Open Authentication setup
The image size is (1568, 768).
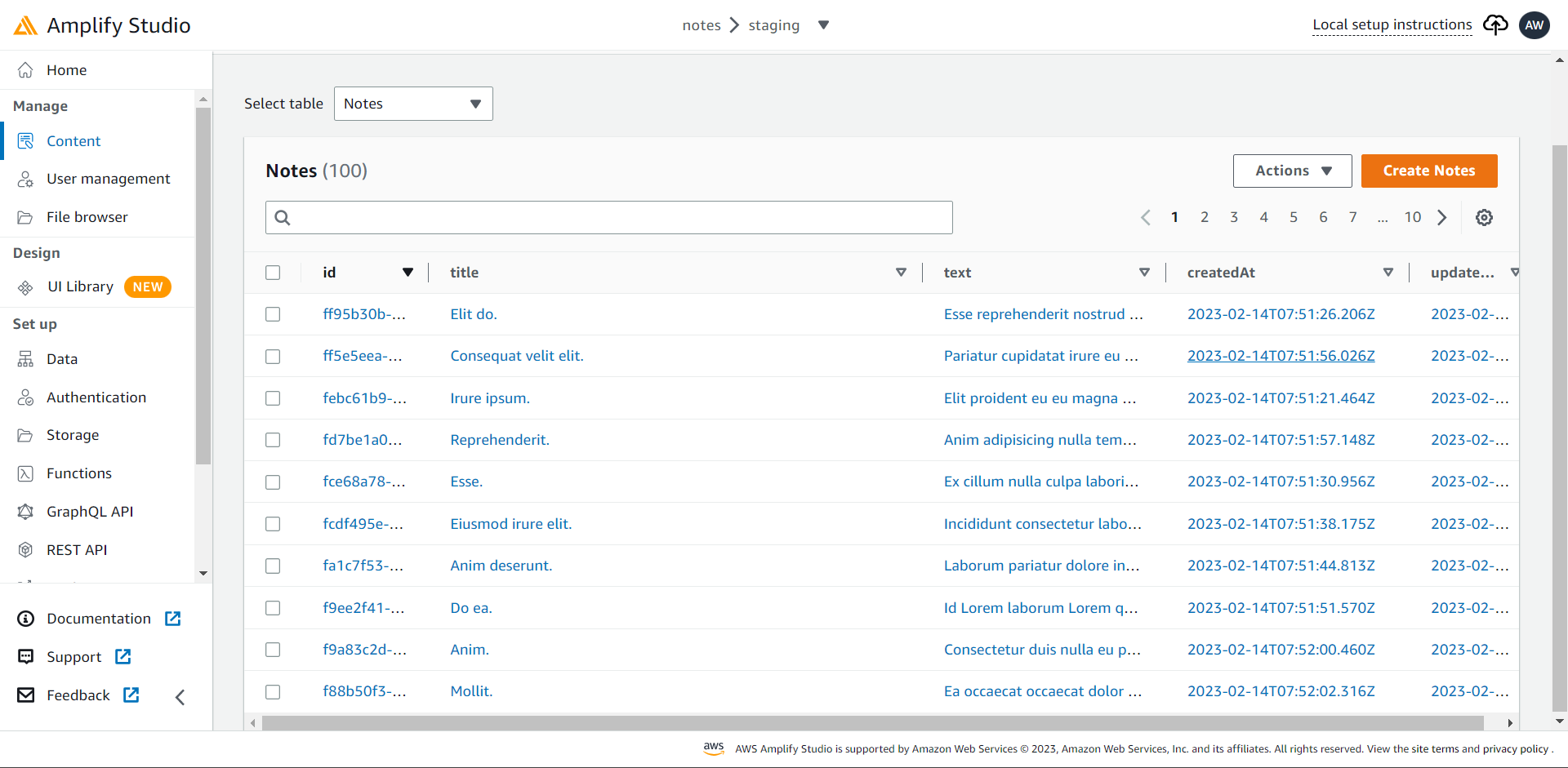pyautogui.click(x=96, y=397)
